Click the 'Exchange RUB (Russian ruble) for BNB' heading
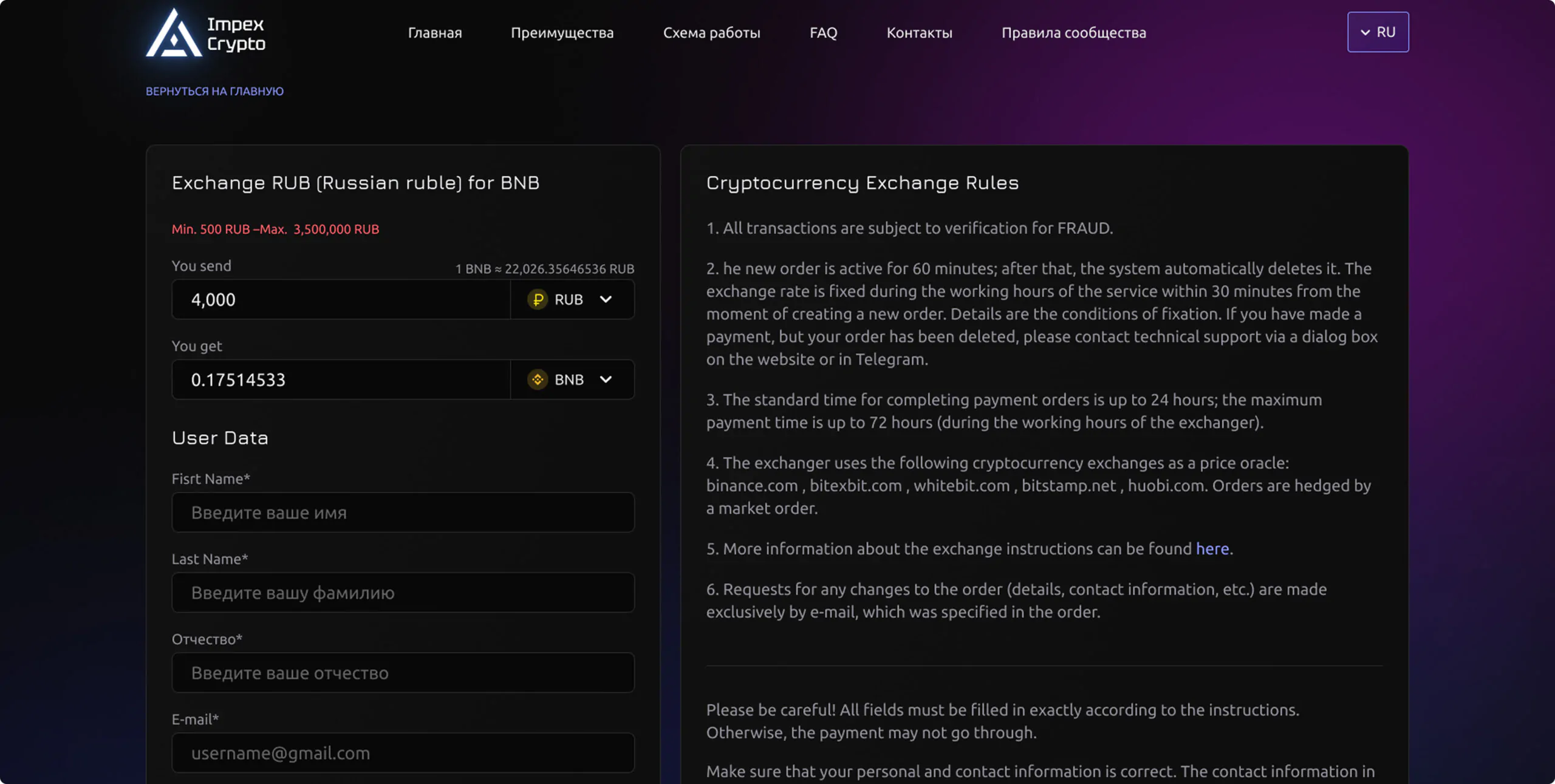1555x784 pixels. tap(355, 183)
